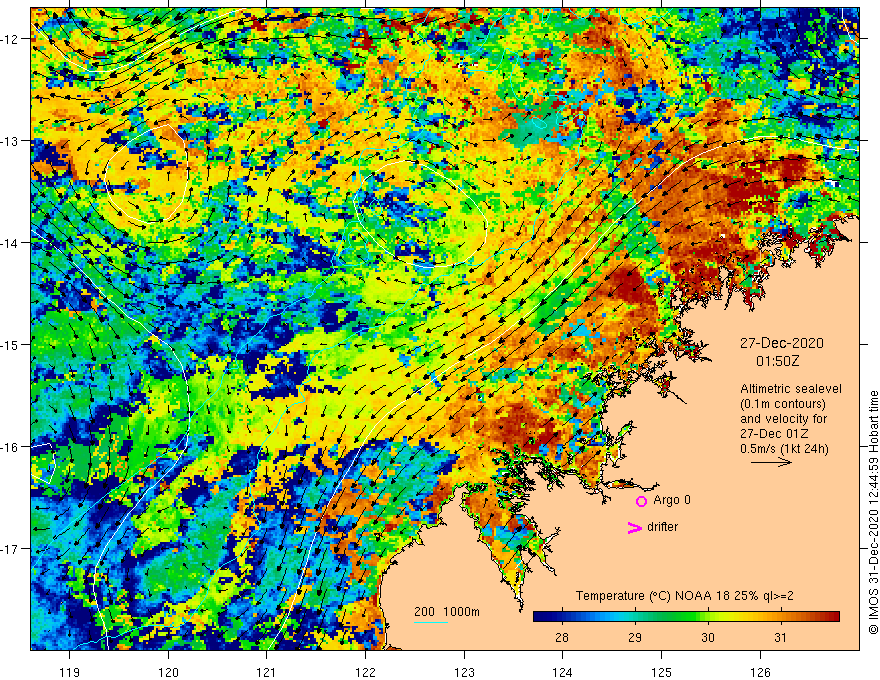This screenshot has width=880, height=680.
Task: Click the 200 1000m depth label
Action: click(447, 612)
